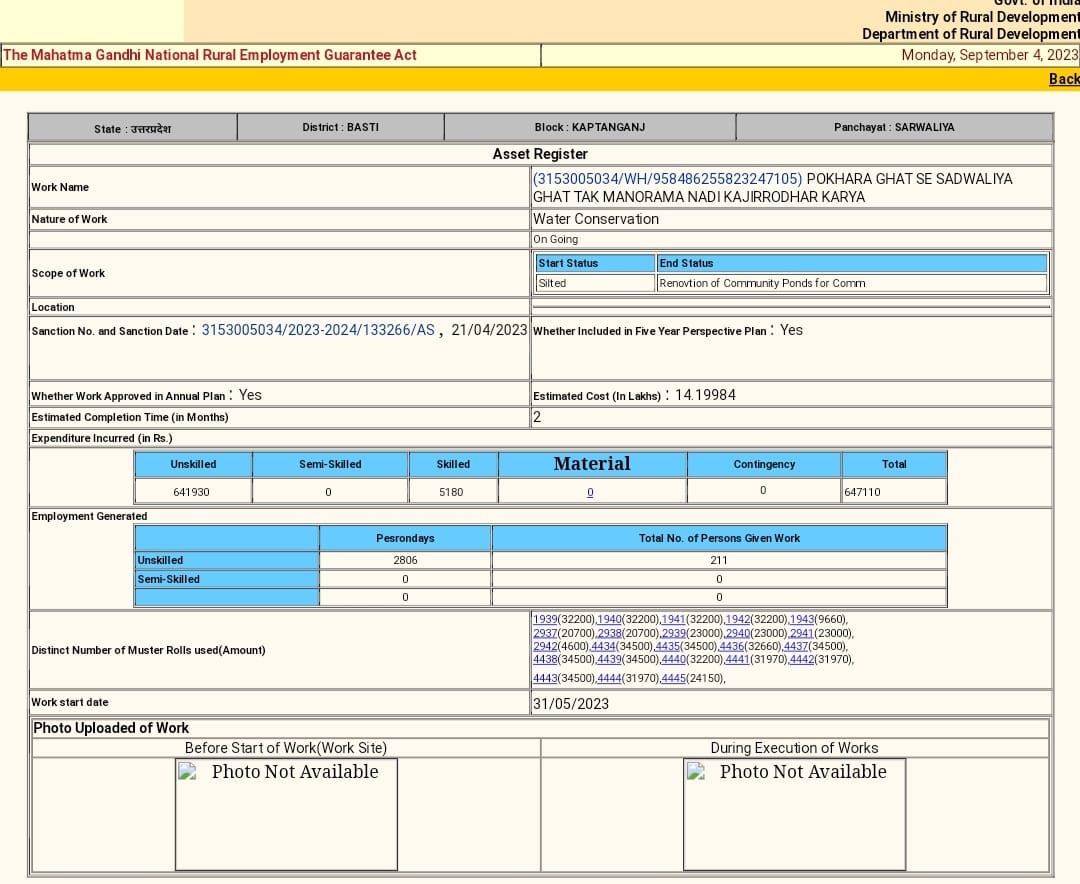
Task: Click broken image icon under Before Start of Work
Action: coord(187,771)
